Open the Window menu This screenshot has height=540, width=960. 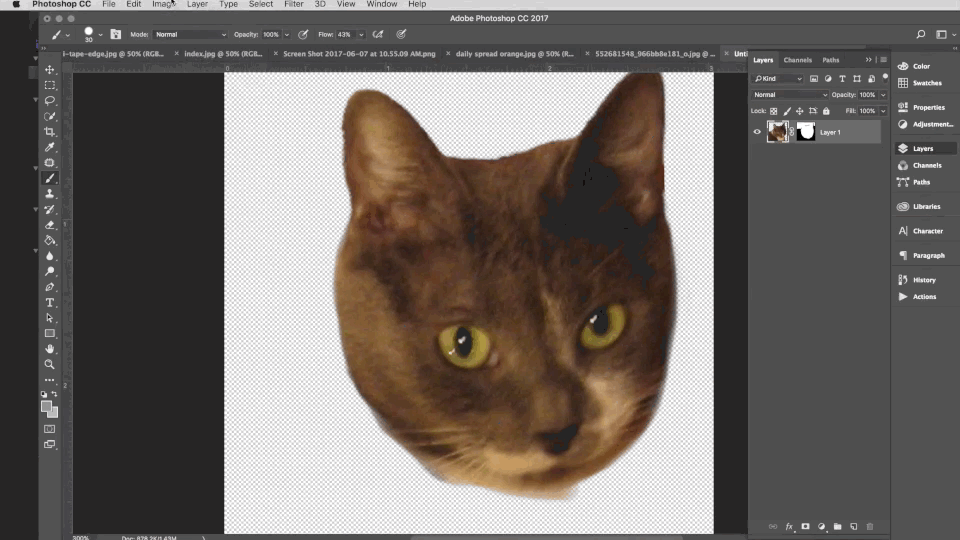(381, 4)
